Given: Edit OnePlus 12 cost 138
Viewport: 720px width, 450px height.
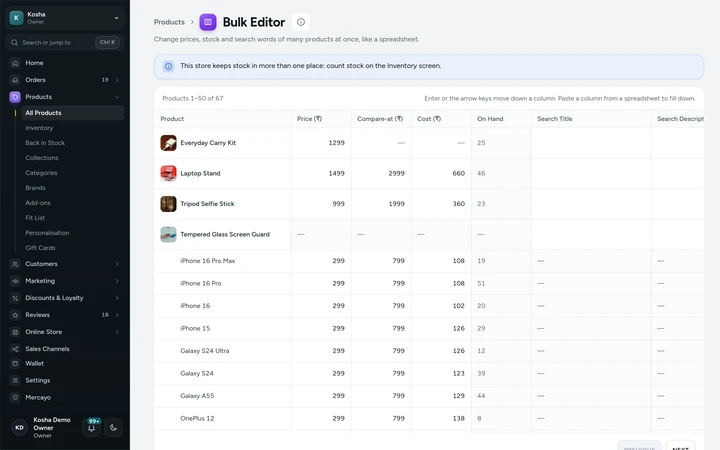Looking at the screenshot, I should [x=441, y=418].
